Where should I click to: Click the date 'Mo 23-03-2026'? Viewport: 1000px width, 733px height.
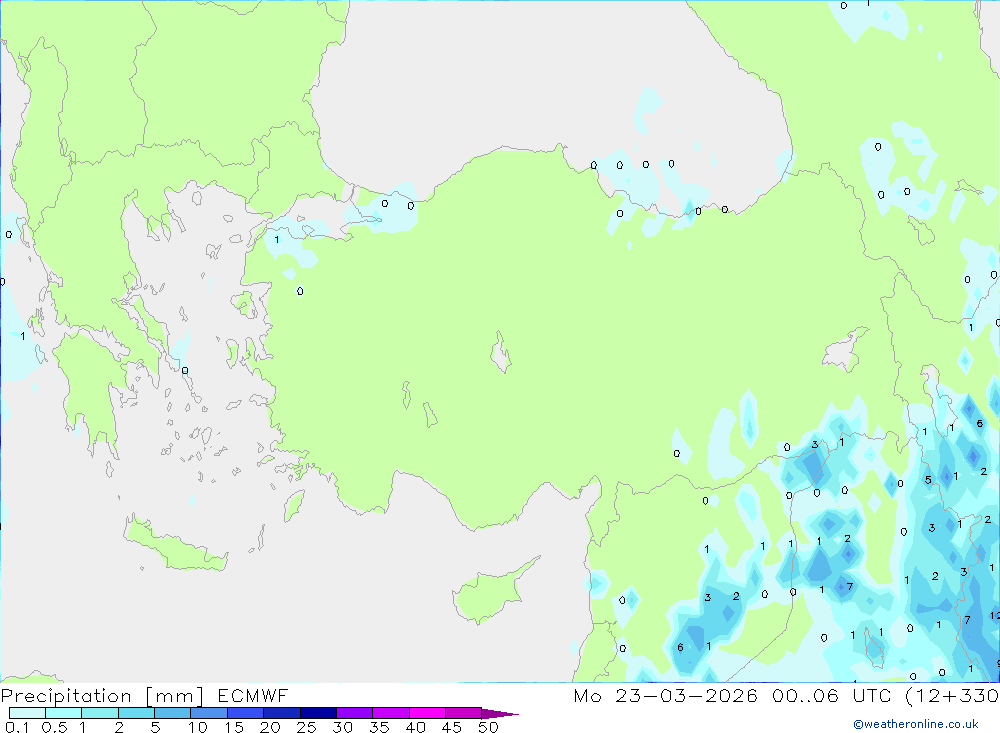665,695
